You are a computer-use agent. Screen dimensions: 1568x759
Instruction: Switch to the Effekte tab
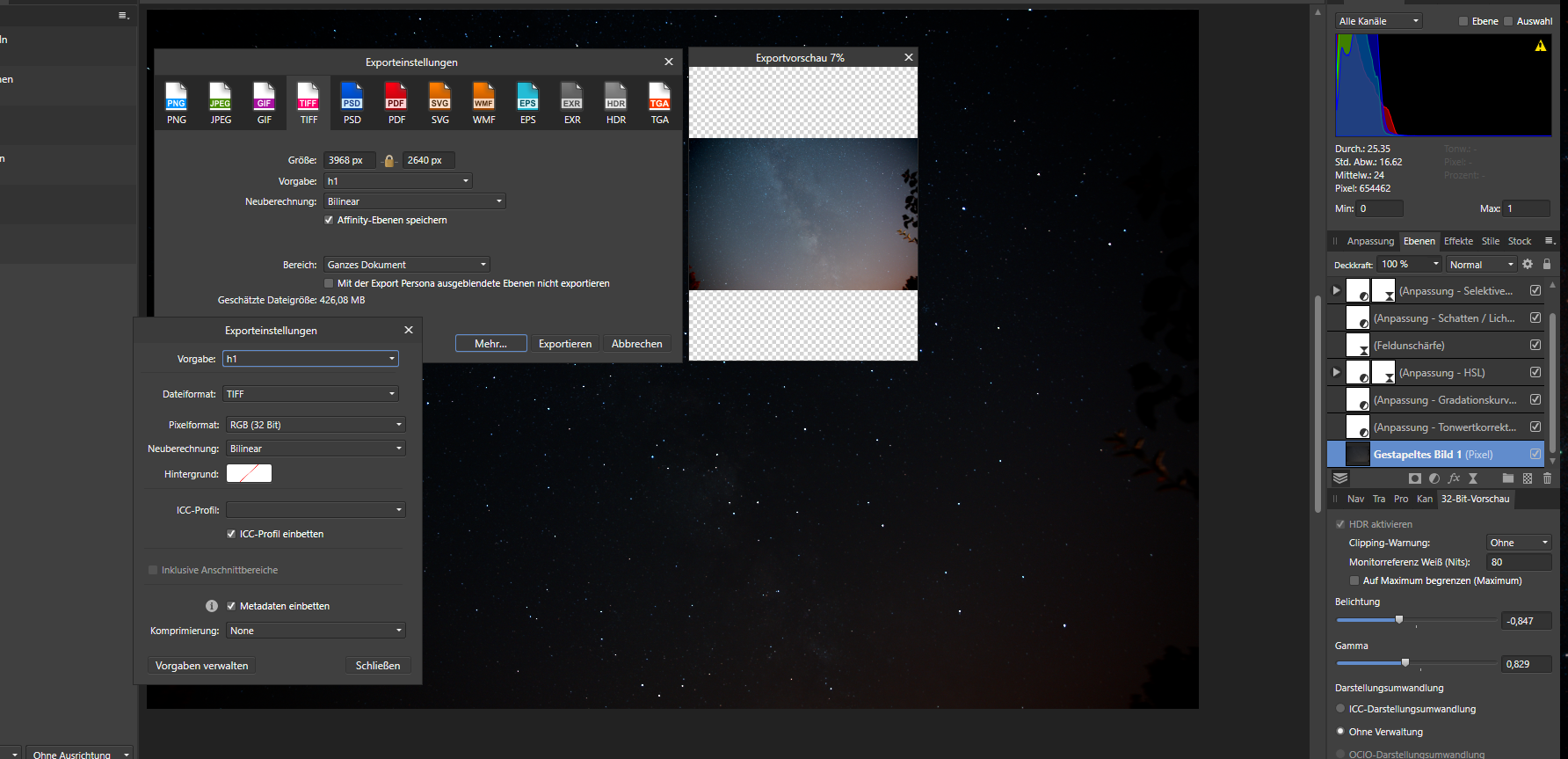[1458, 241]
